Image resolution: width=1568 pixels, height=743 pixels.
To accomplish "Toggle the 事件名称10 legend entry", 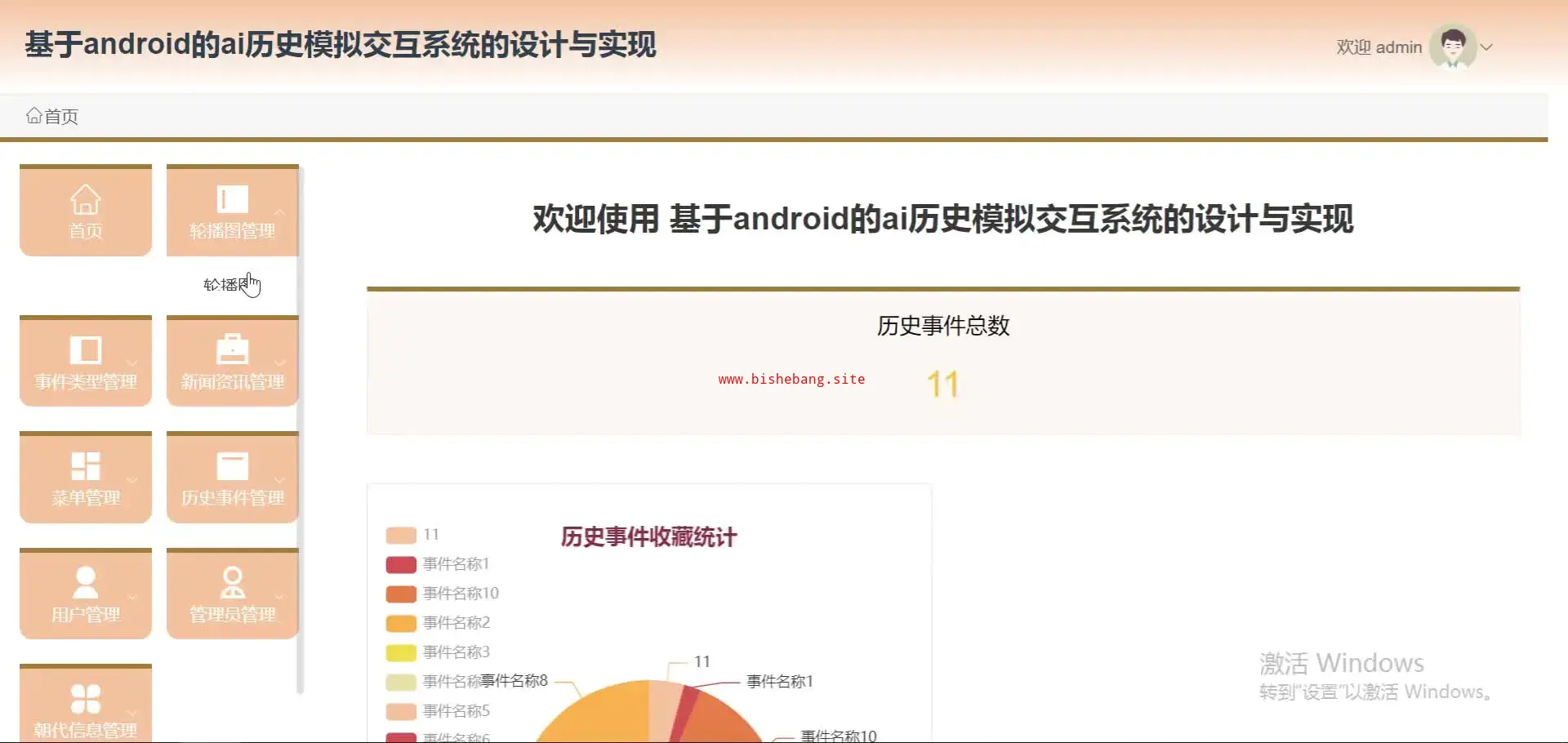I will (x=442, y=594).
